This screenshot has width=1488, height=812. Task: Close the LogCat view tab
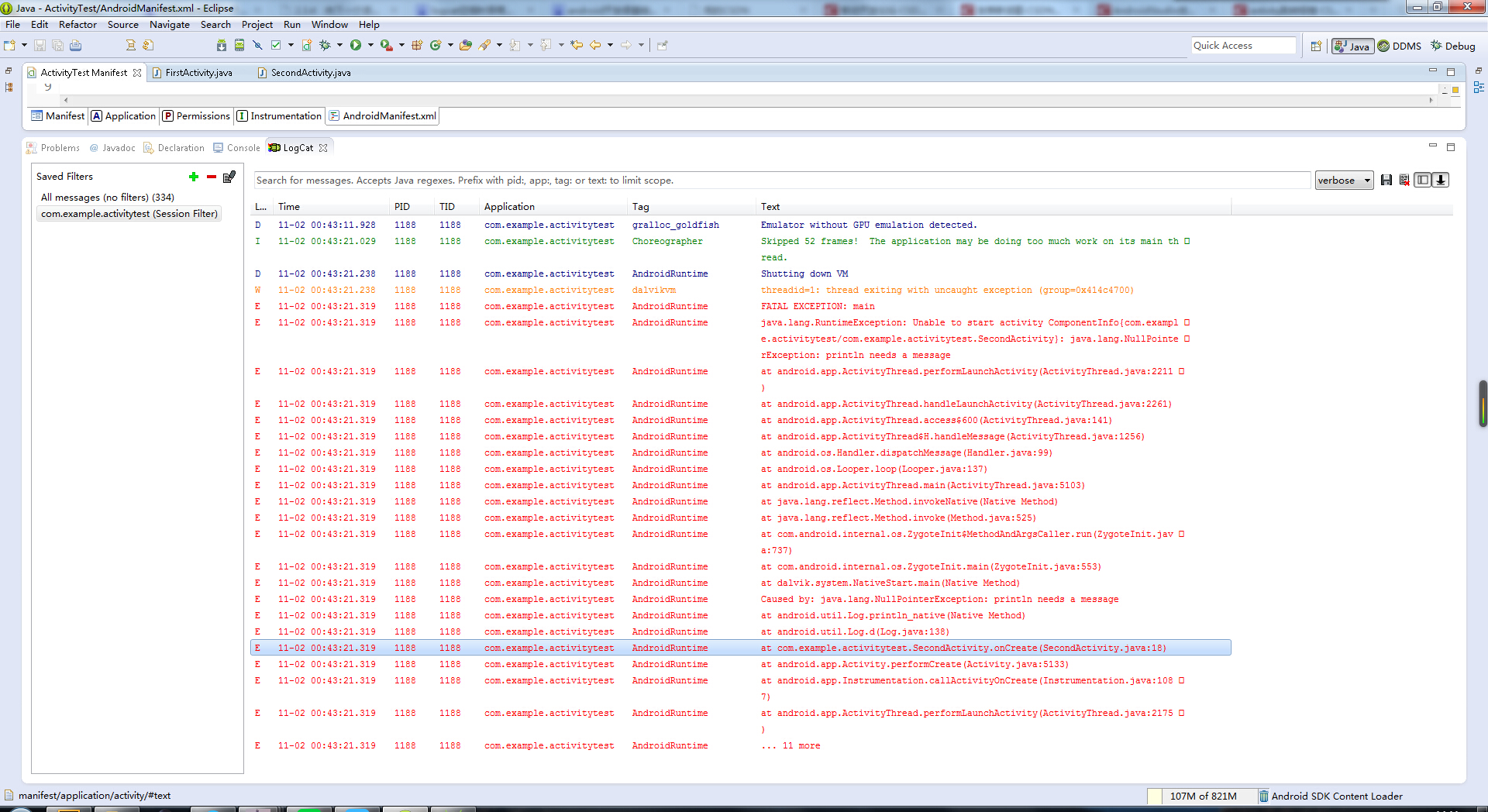(324, 148)
